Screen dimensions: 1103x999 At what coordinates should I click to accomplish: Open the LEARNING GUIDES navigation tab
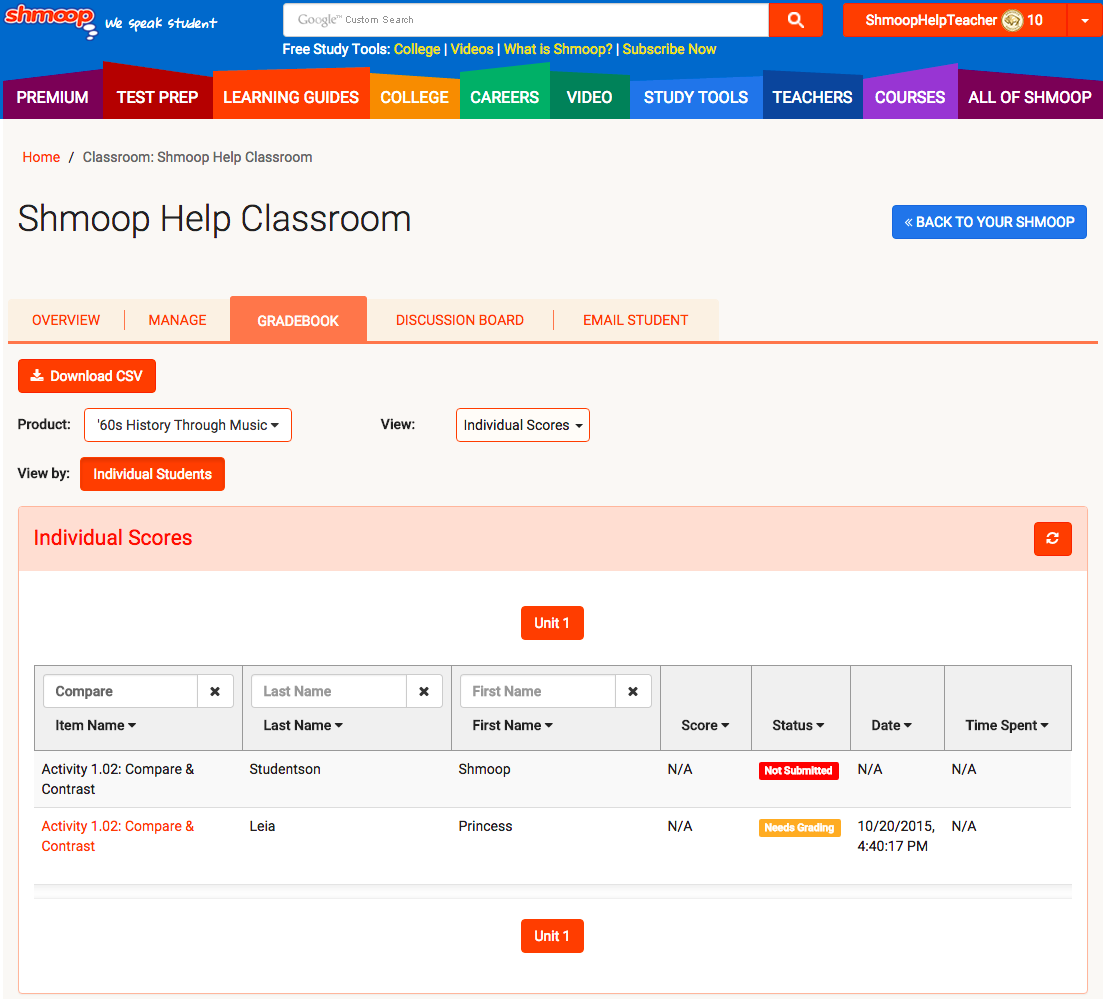[x=291, y=97]
